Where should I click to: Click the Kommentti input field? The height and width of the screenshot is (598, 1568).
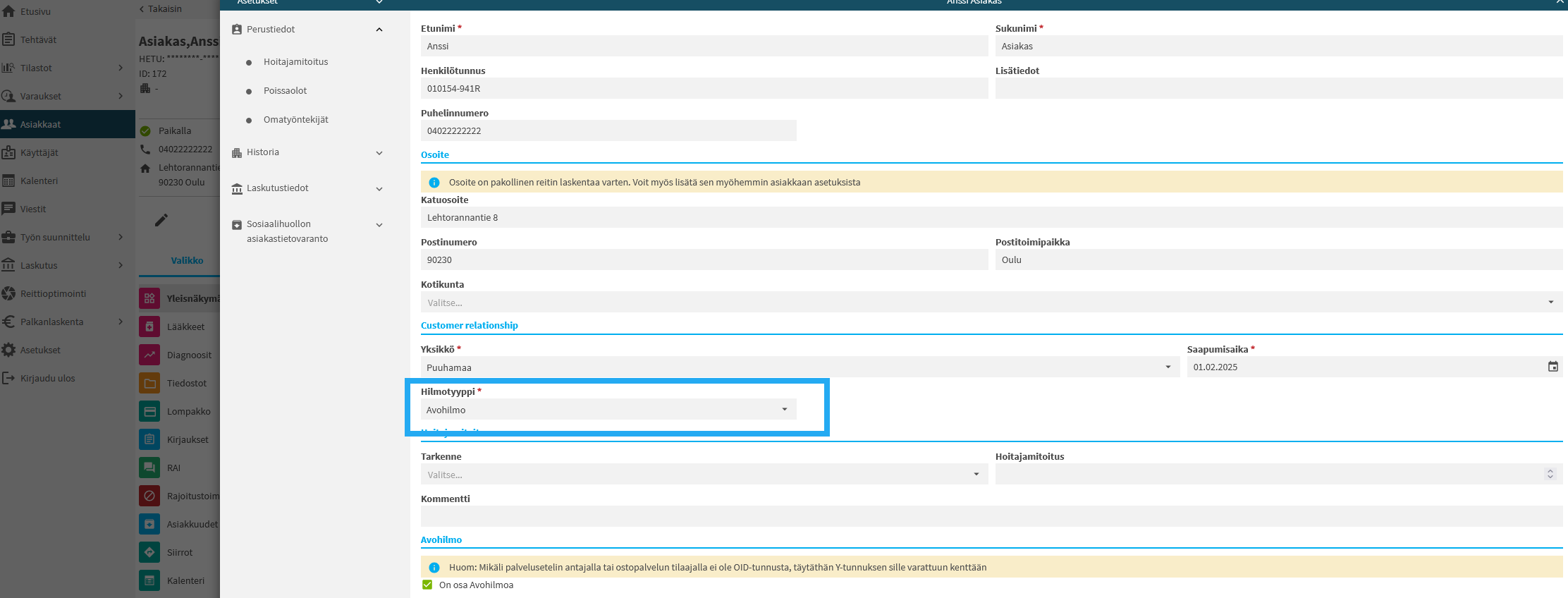(992, 516)
